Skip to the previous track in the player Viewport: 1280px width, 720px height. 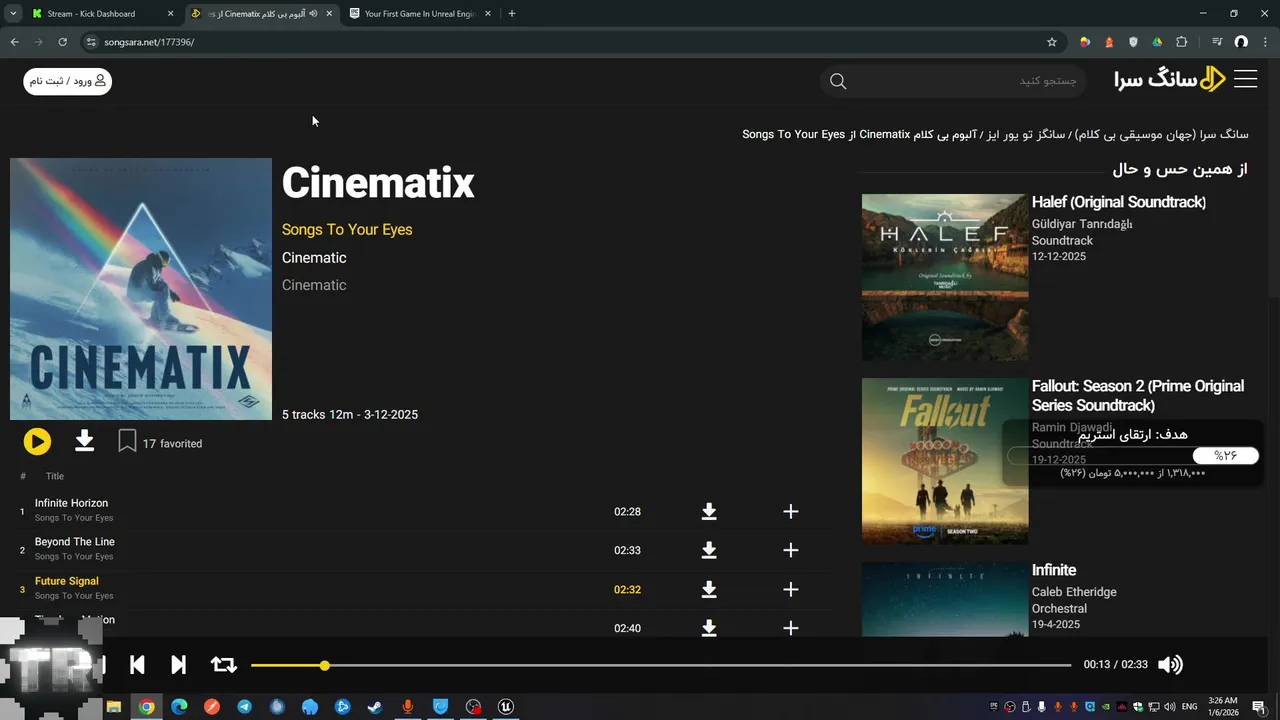(138, 665)
